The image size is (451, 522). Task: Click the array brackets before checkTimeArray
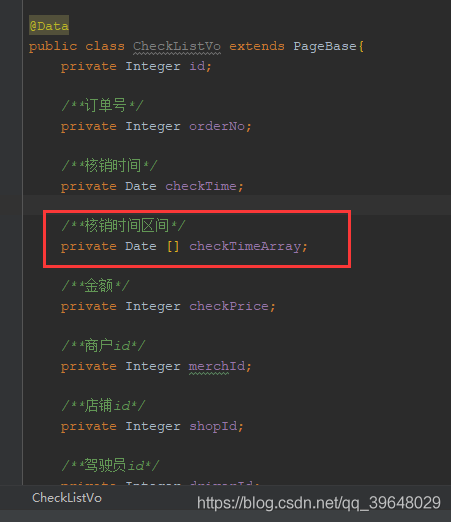pos(173,246)
